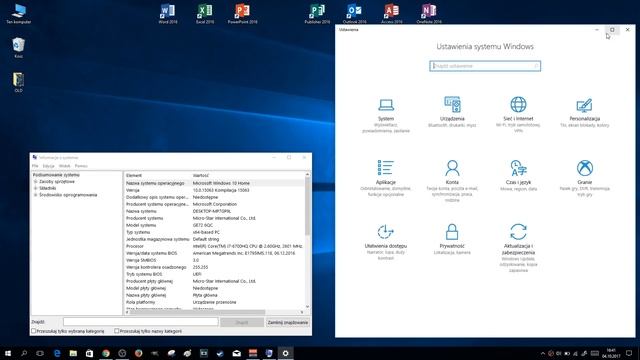Open Czas i język settings
This screenshot has width=640, height=360.
pos(518,176)
